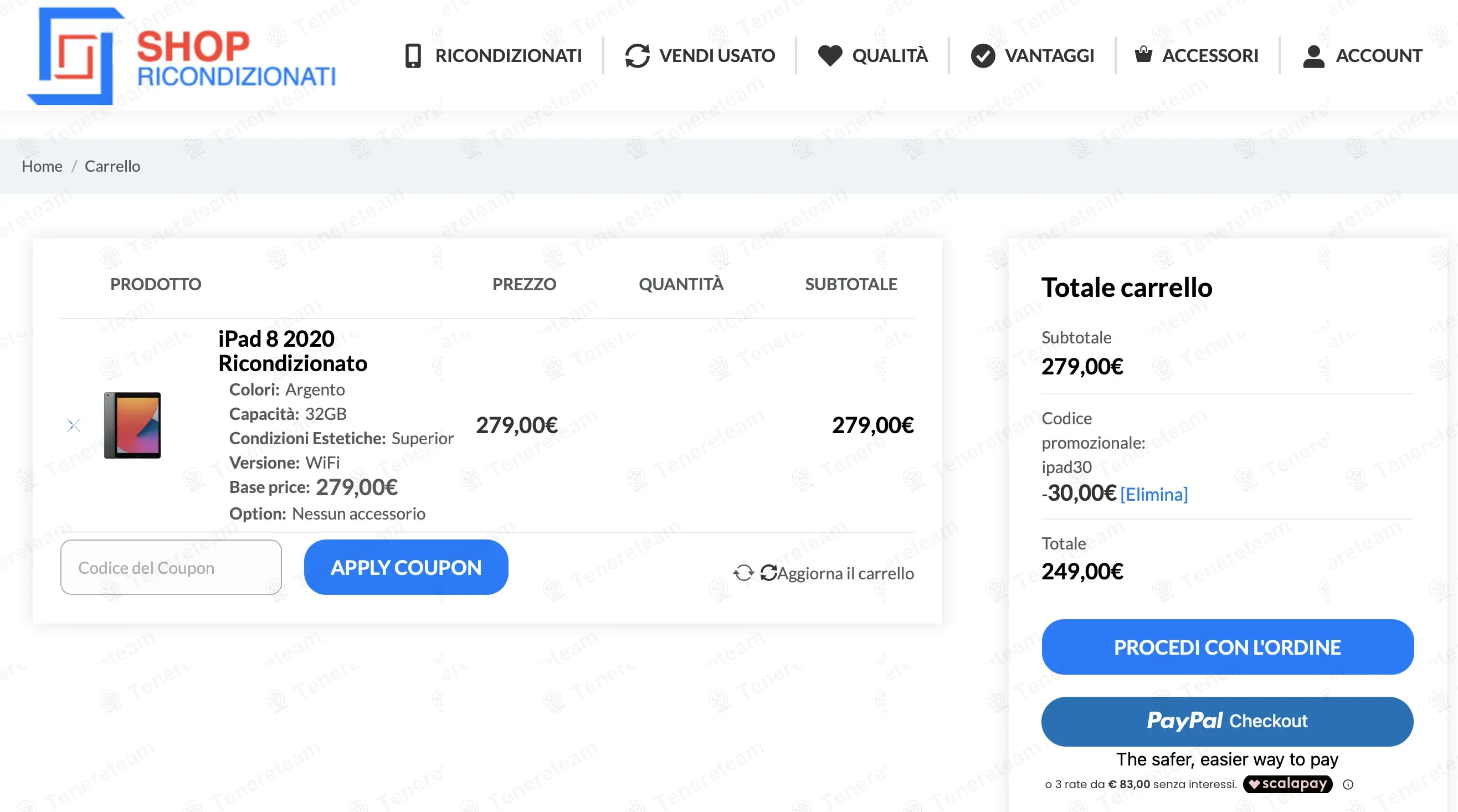The height and width of the screenshot is (812, 1458).
Task: Click the shopping basket icon beside Accessori
Action: [x=1143, y=54]
